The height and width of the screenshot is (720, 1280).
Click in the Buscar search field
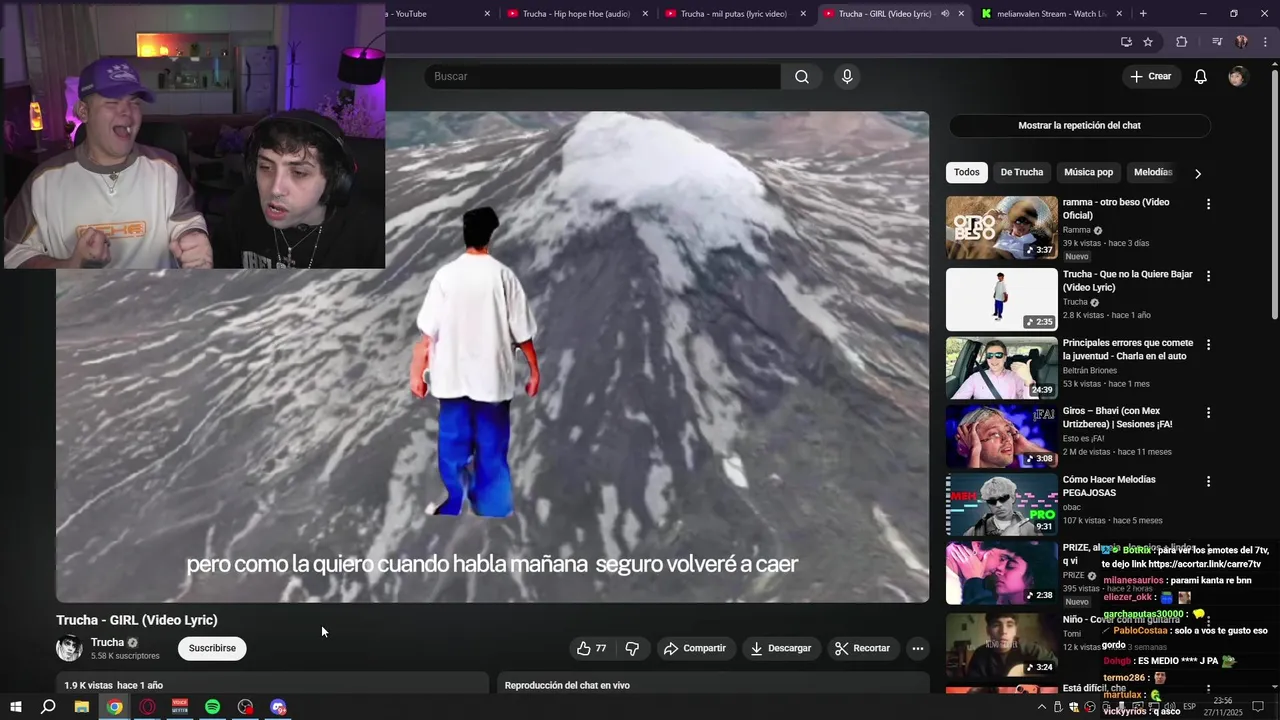603,77
